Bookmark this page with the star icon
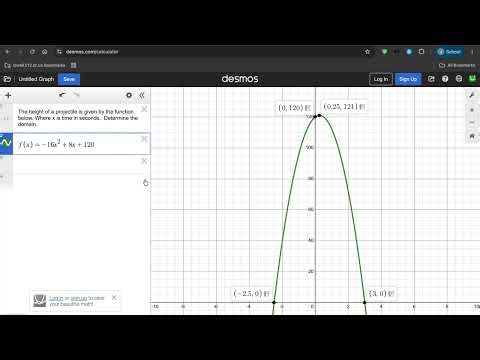The width and height of the screenshot is (480, 360). 367,52
